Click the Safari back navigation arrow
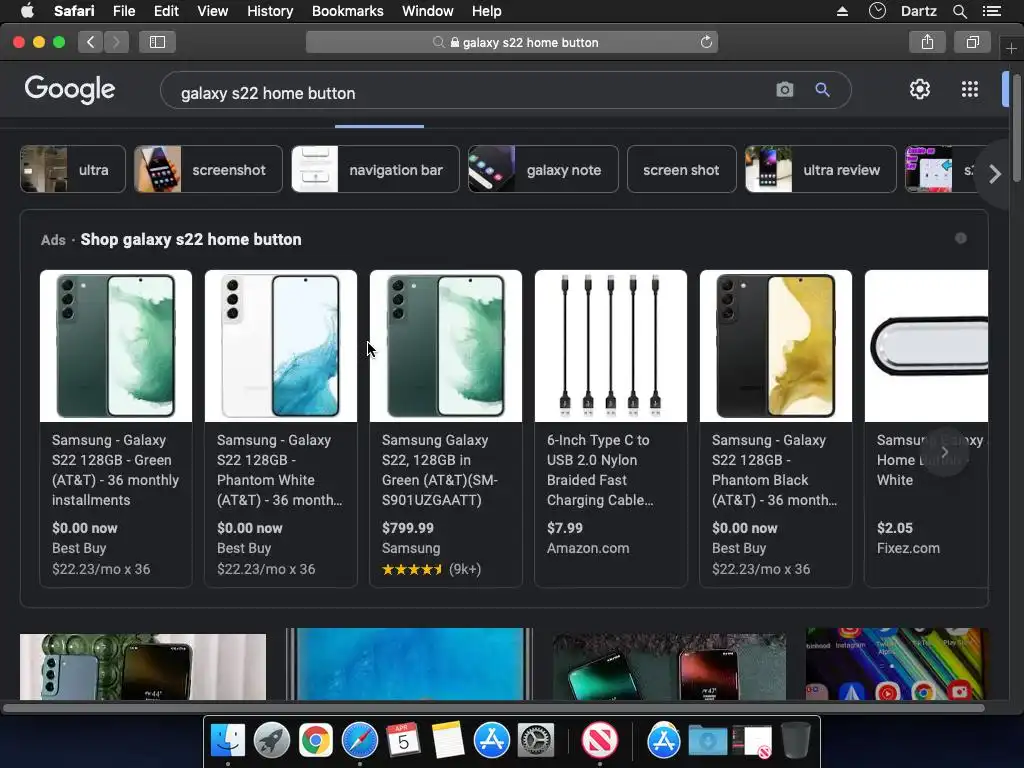Screen dimensions: 1024x768 click(91, 42)
